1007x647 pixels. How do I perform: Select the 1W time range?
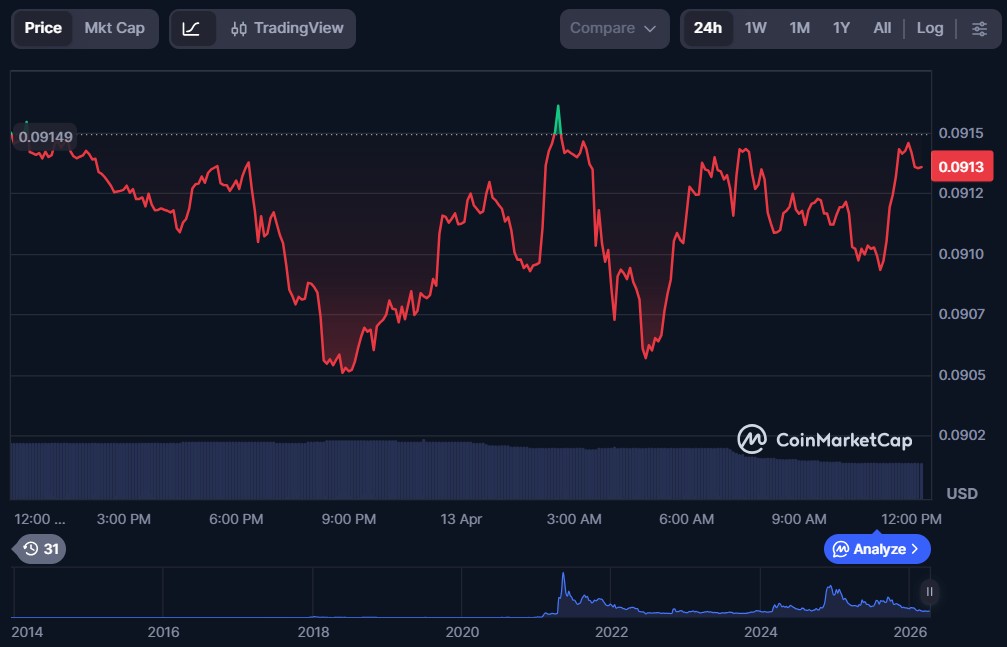pos(756,28)
